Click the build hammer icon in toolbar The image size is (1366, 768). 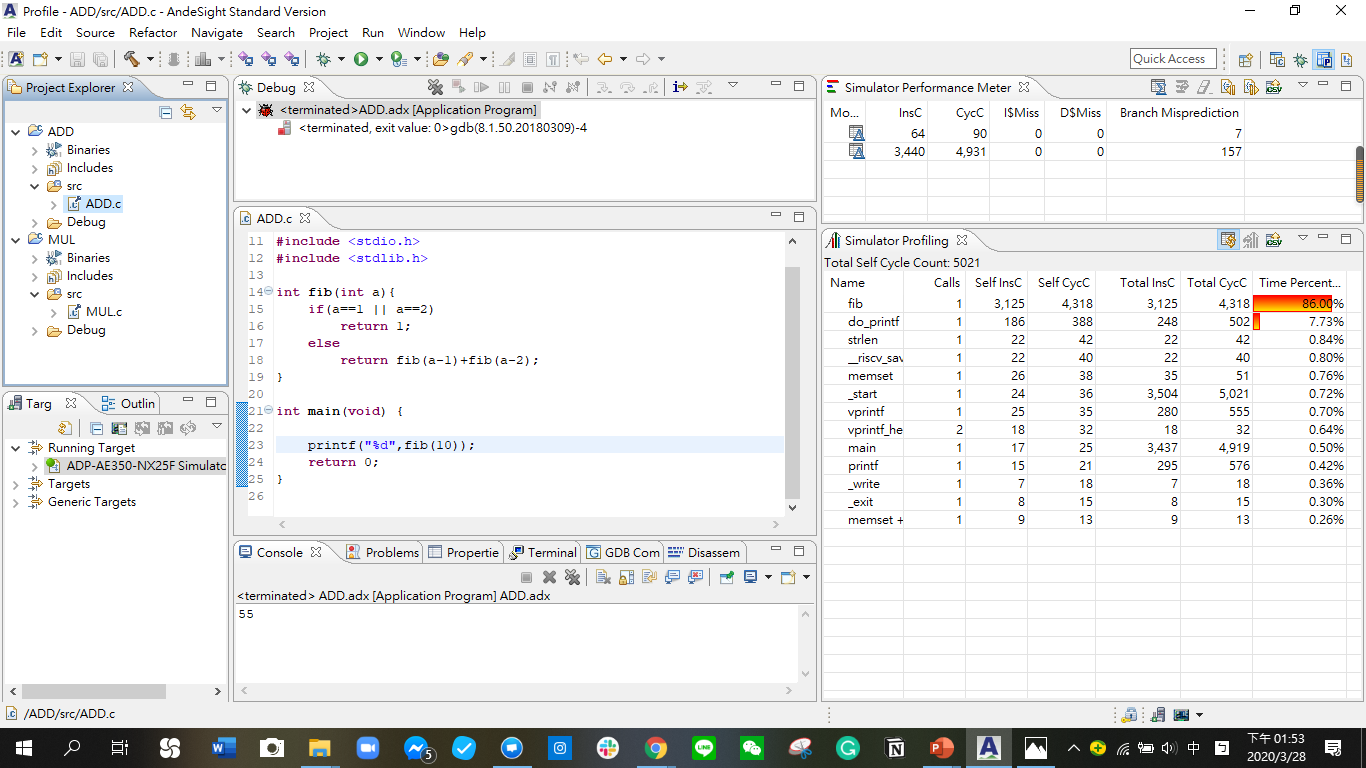(131, 59)
